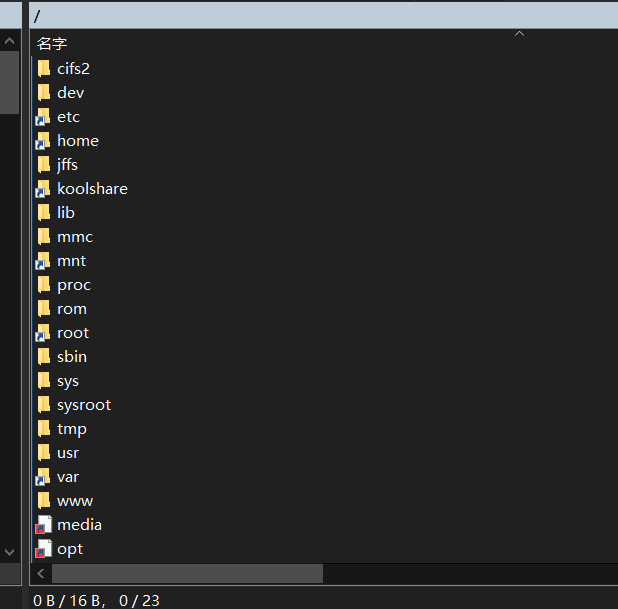
Task: Select the jffs folder name
Action: [67, 165]
